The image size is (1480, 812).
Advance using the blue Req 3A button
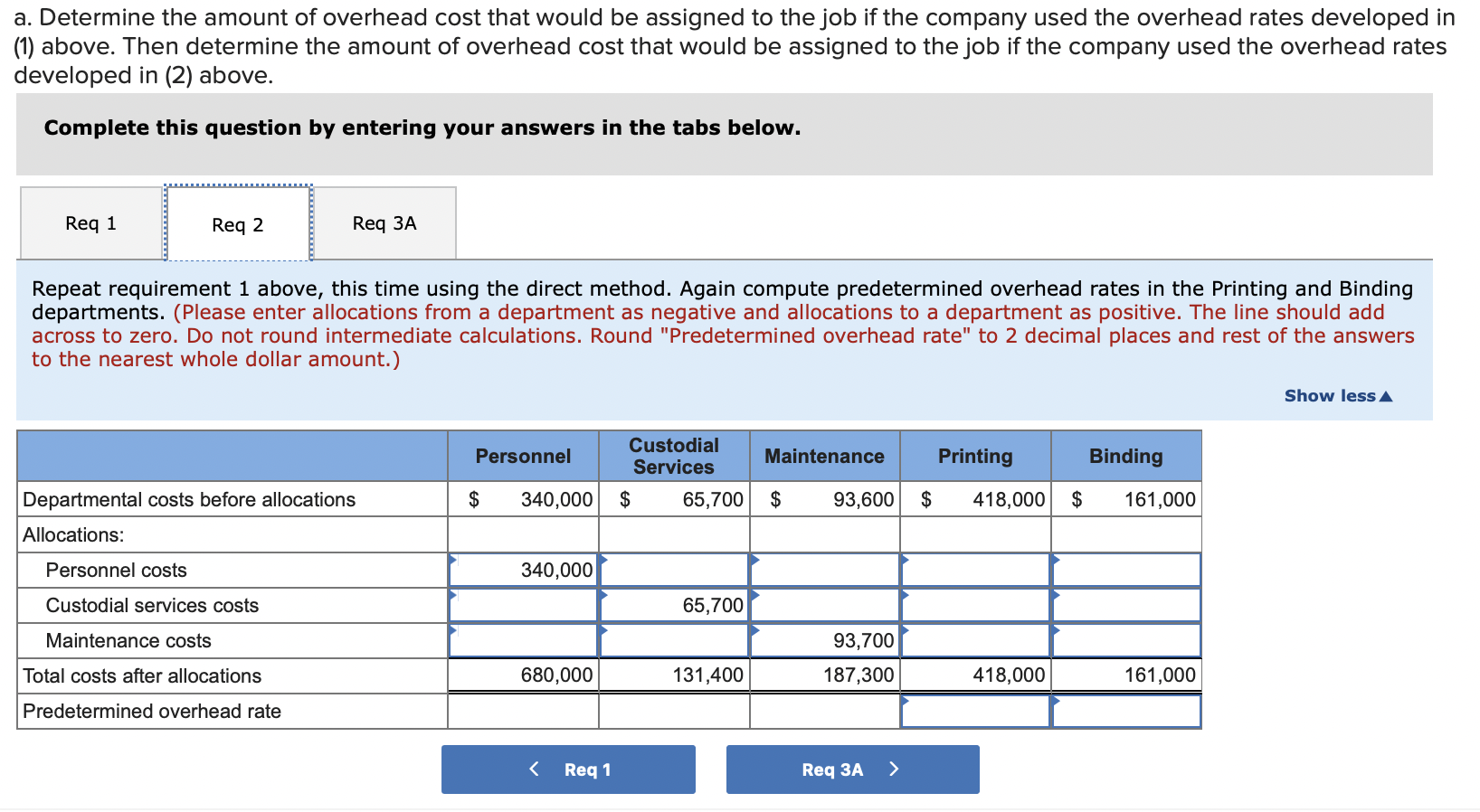(x=852, y=770)
